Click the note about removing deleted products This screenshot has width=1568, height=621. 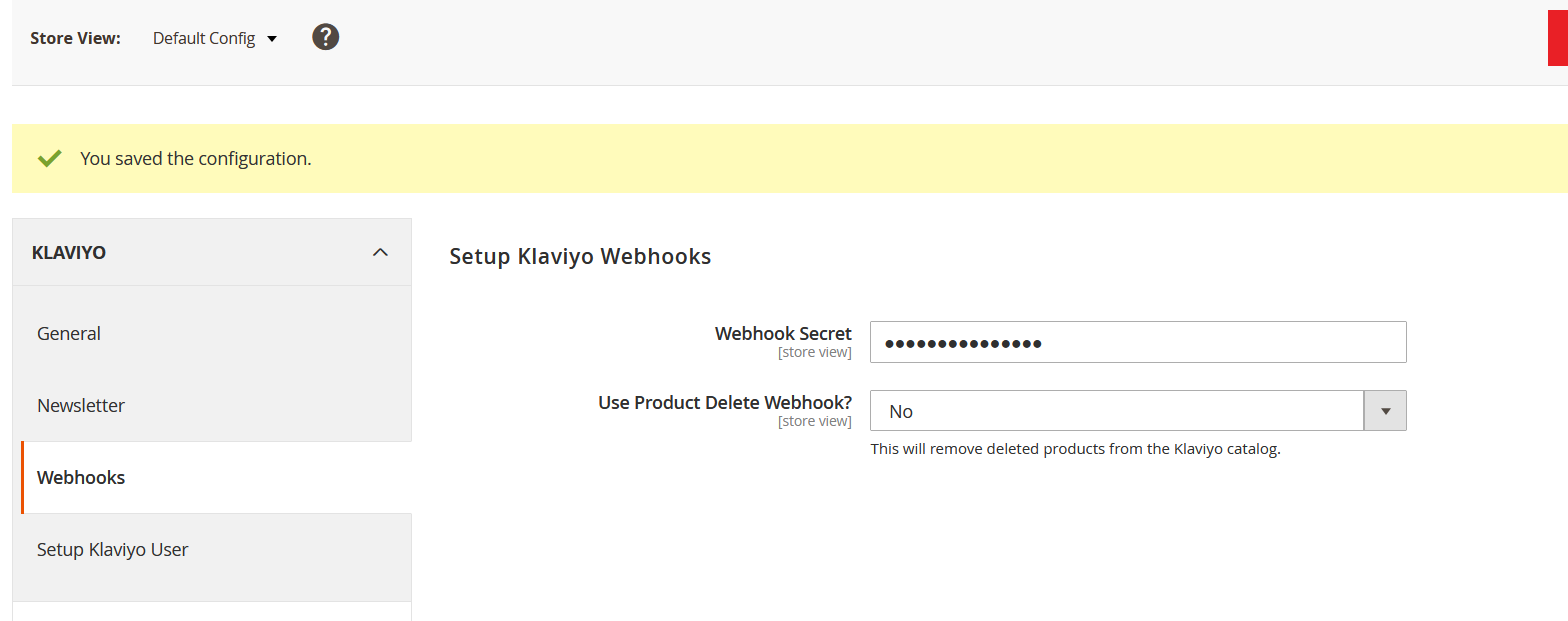1075,449
